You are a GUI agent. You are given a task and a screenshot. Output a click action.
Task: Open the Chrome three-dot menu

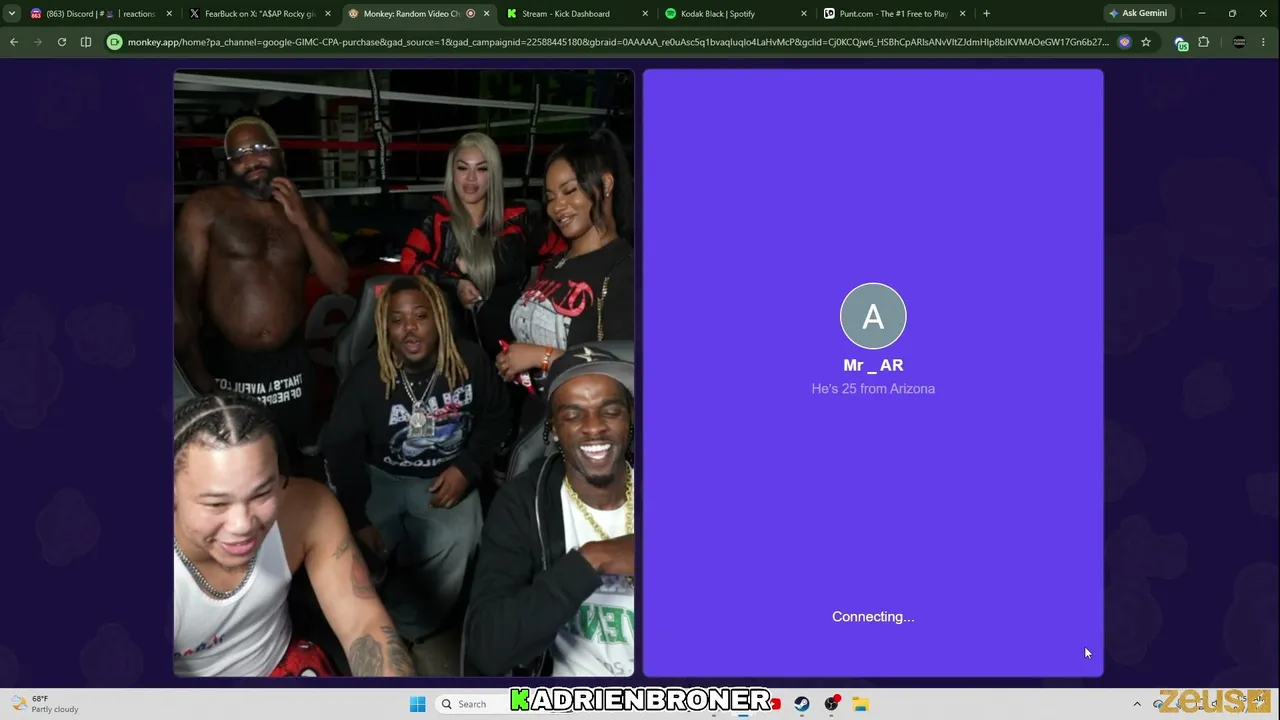point(1264,42)
